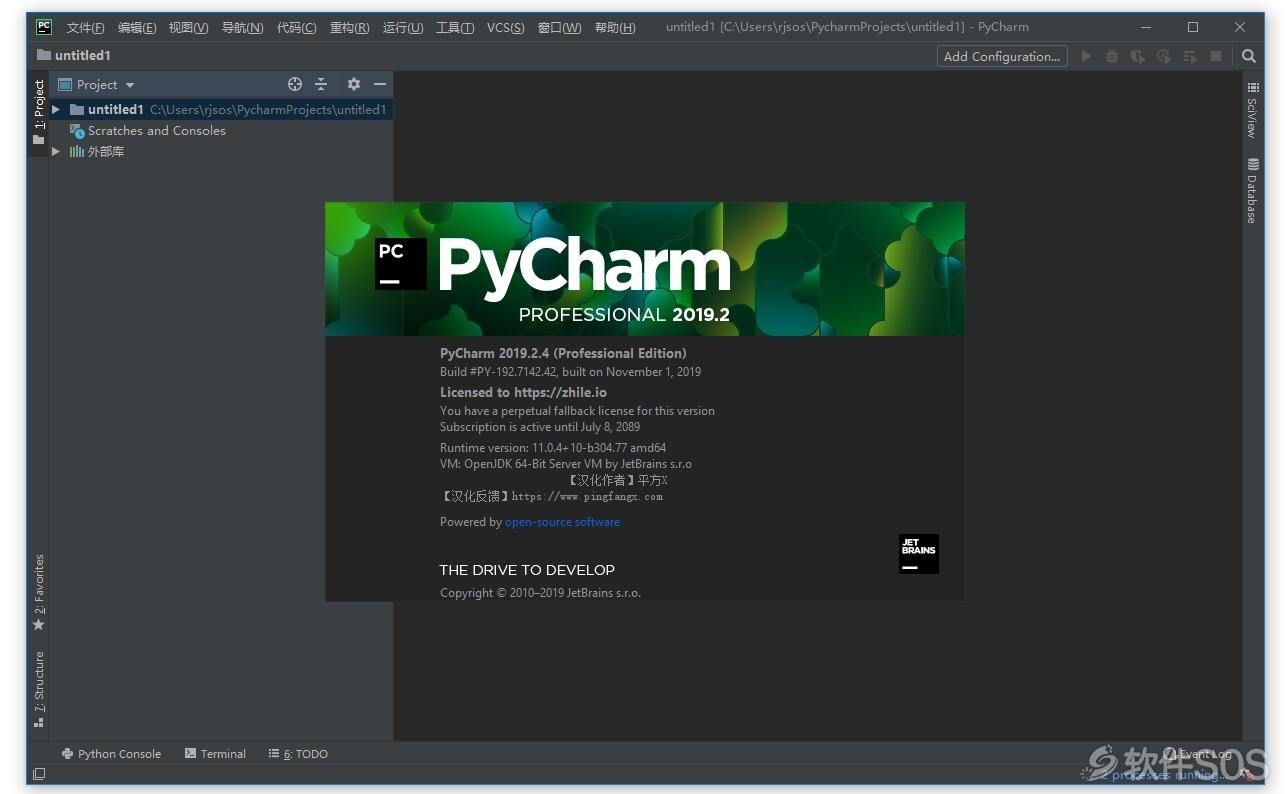
Task: Click the open-source software link
Action: tap(562, 522)
